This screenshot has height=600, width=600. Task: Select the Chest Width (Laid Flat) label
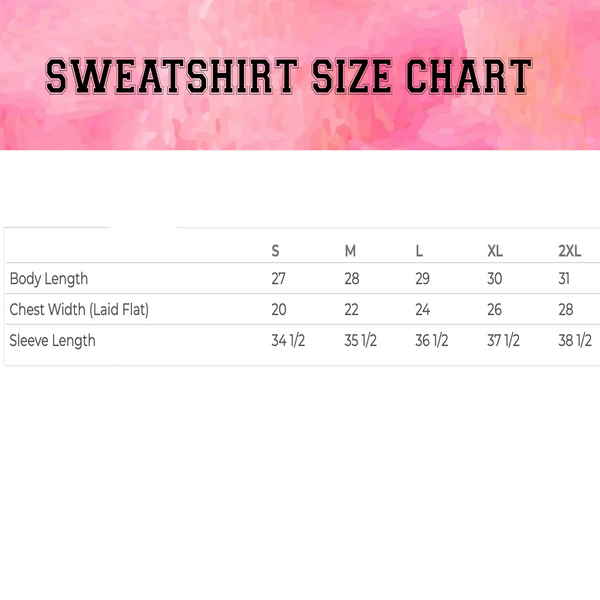click(x=79, y=310)
